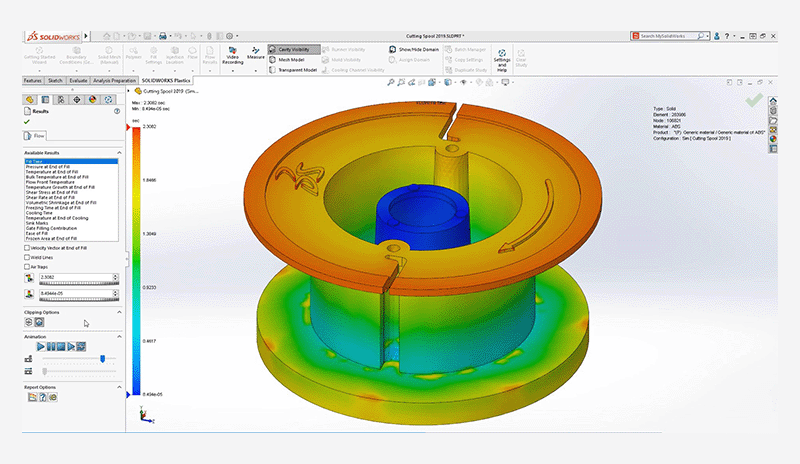Select the Measure tool
The width and height of the screenshot is (800, 464).
255,55
